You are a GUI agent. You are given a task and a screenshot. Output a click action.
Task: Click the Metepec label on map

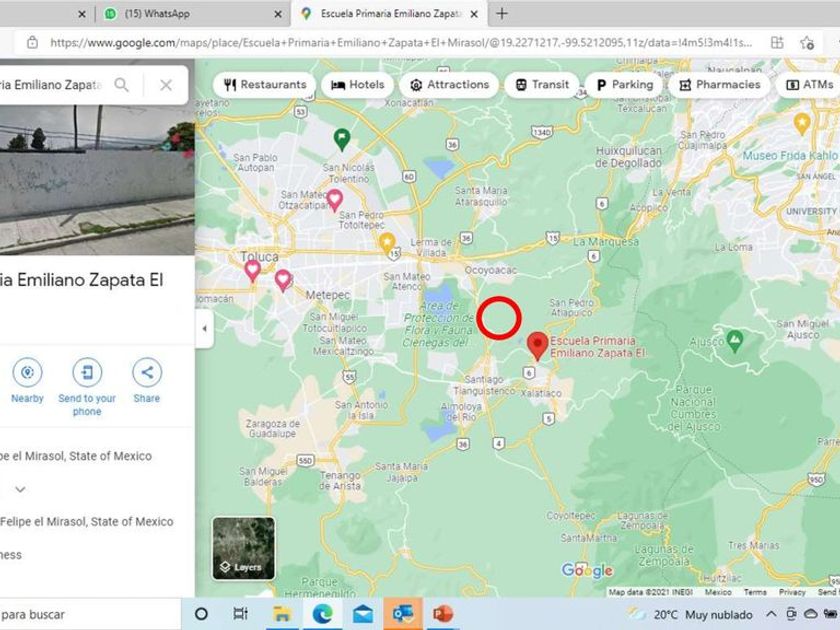(x=328, y=295)
